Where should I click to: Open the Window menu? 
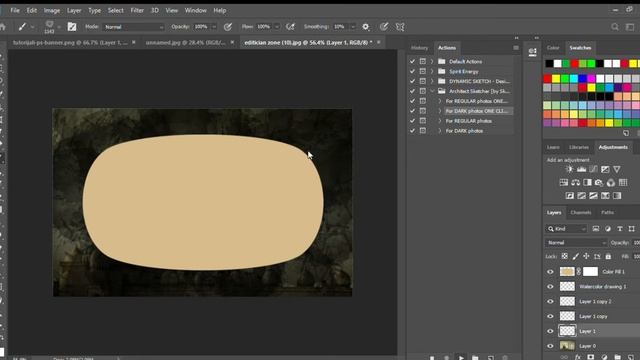[196, 11]
